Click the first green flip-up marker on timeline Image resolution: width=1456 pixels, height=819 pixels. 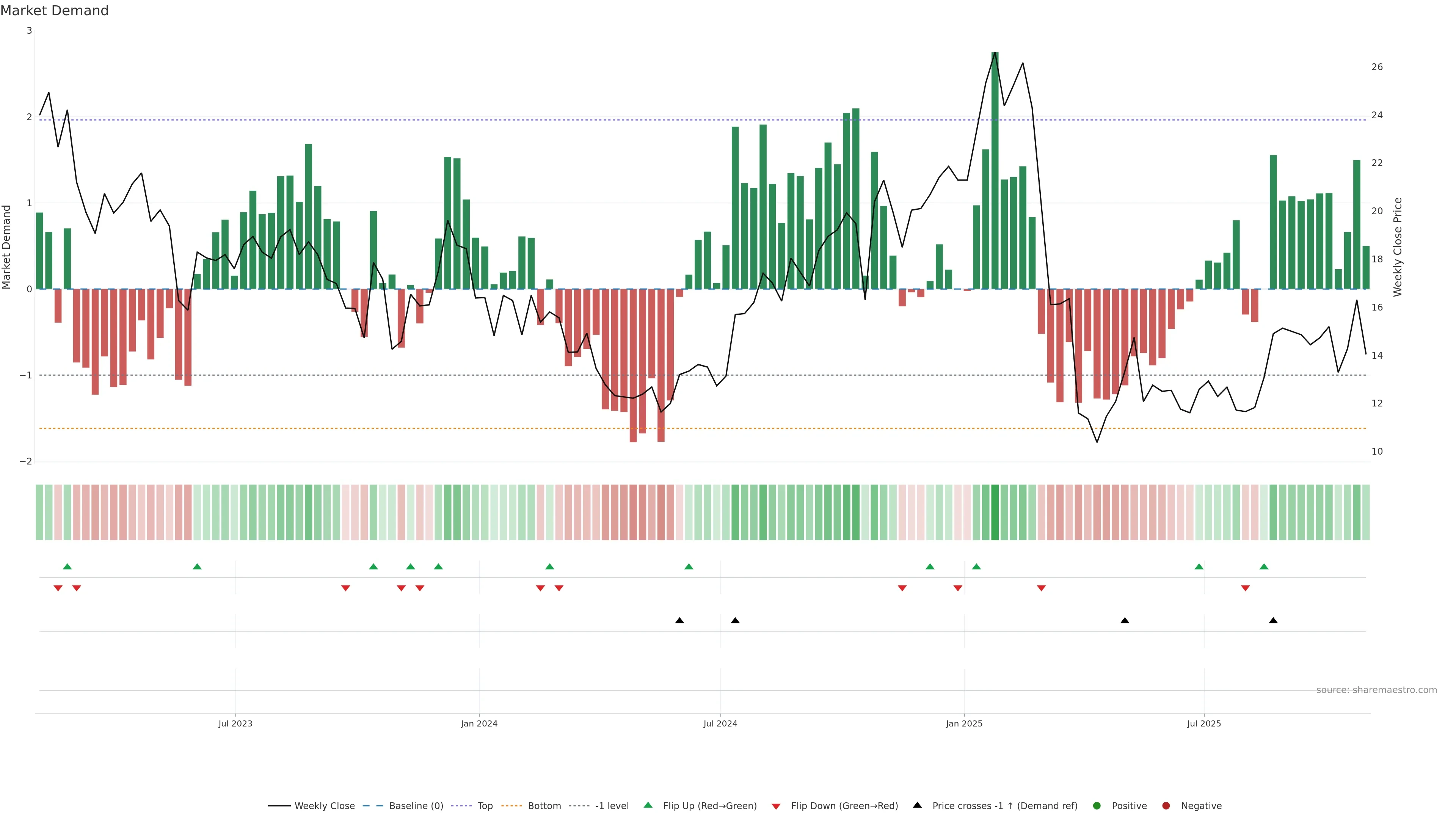(67, 566)
